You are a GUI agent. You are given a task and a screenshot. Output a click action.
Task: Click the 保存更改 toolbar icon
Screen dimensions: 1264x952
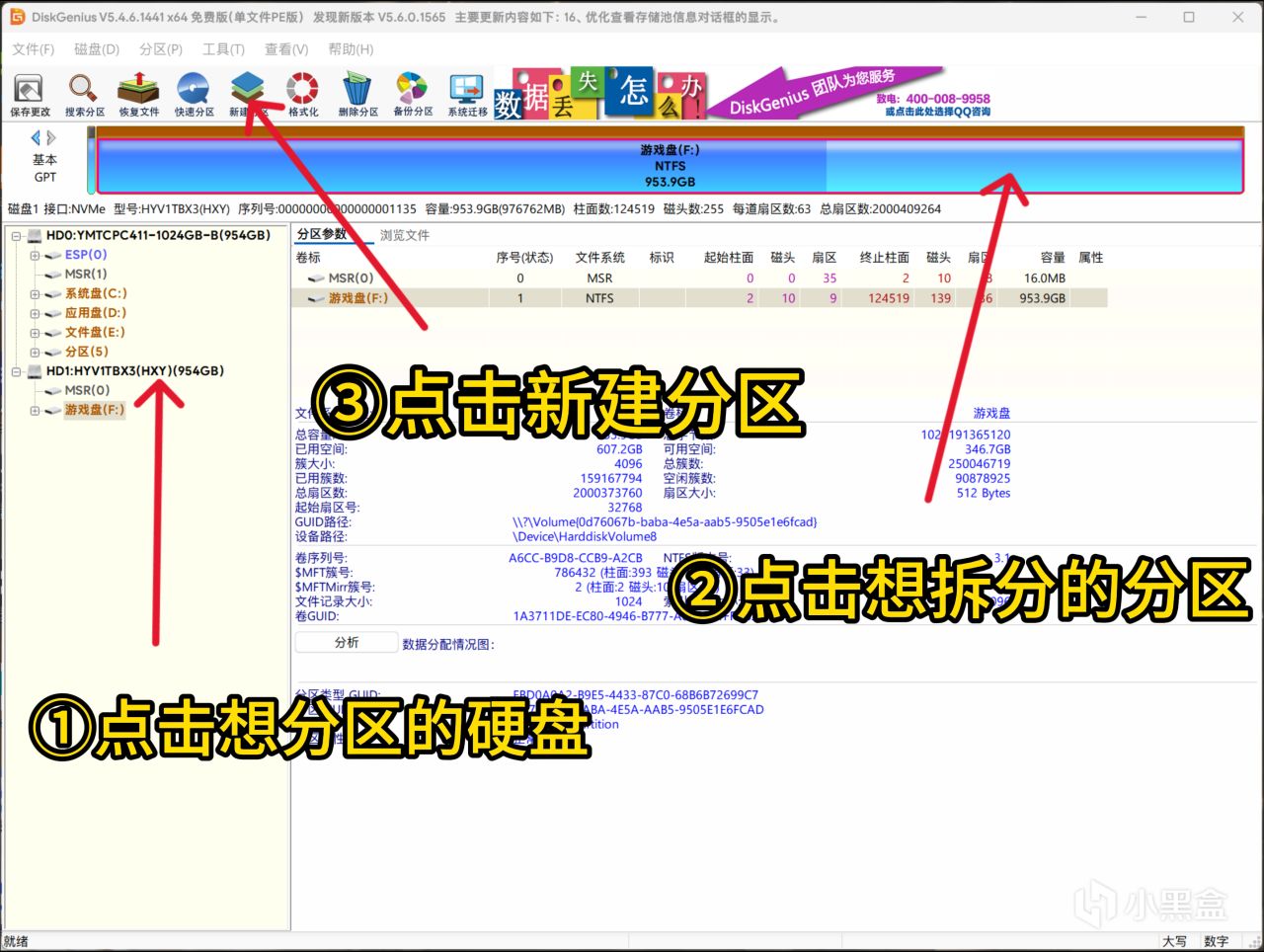coord(30,96)
